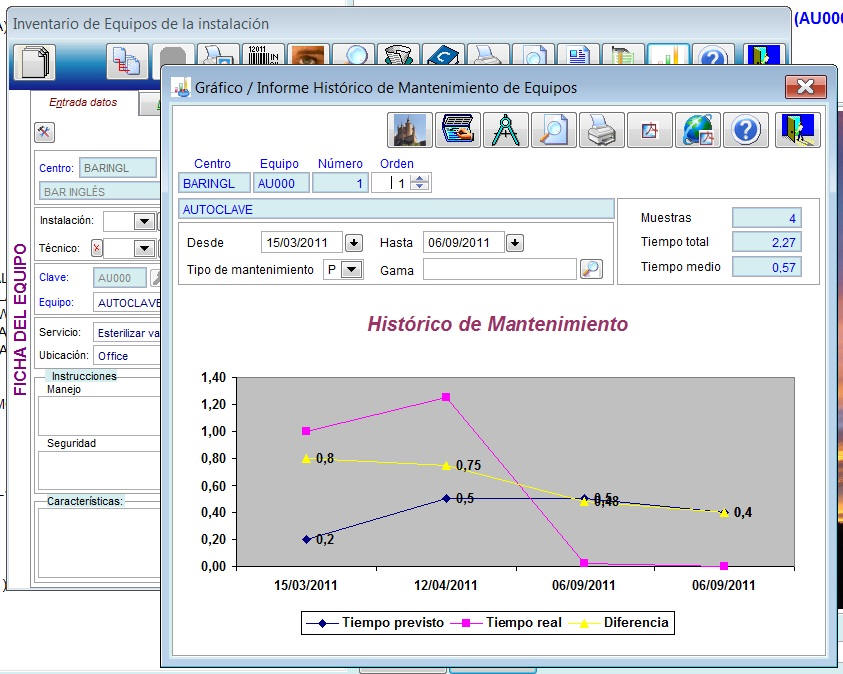Click the hammer and wrench tools icon
The width and height of the screenshot is (843, 674).
45,132
